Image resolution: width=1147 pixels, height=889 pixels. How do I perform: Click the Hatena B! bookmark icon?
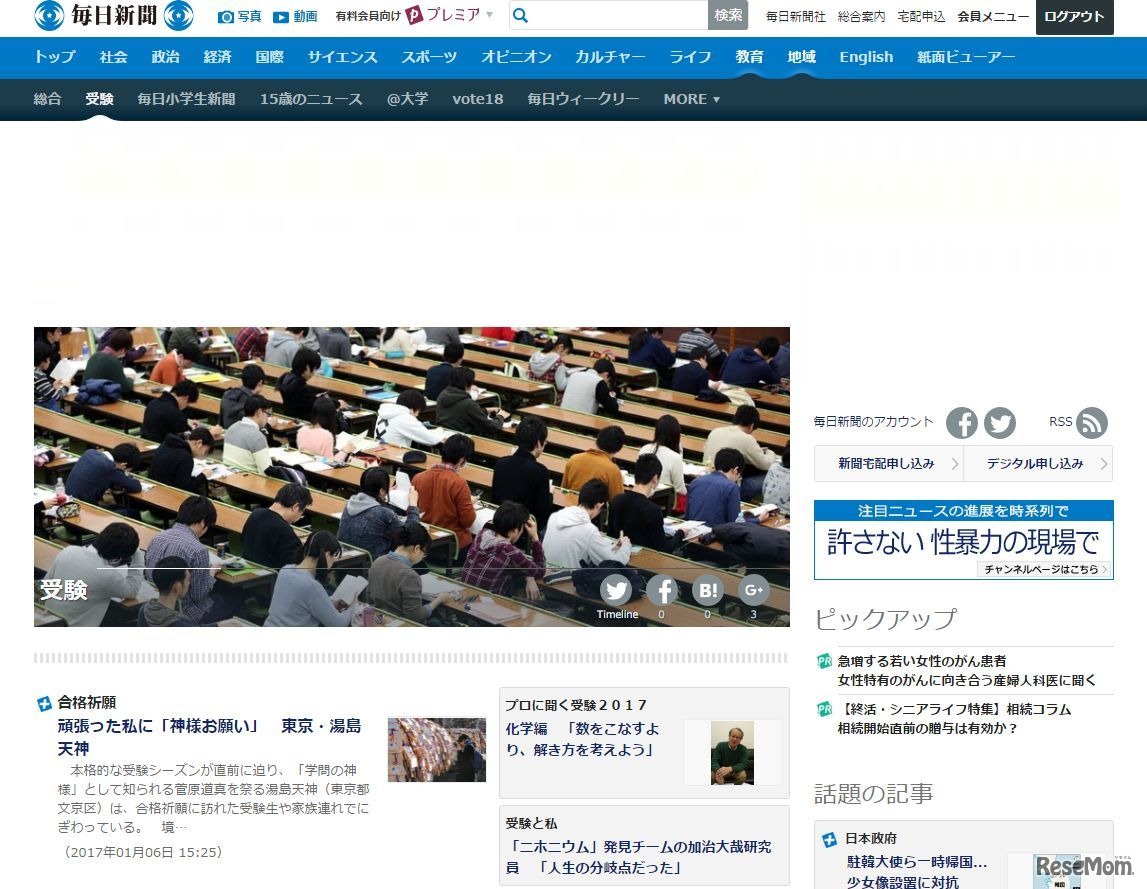pyautogui.click(x=707, y=590)
